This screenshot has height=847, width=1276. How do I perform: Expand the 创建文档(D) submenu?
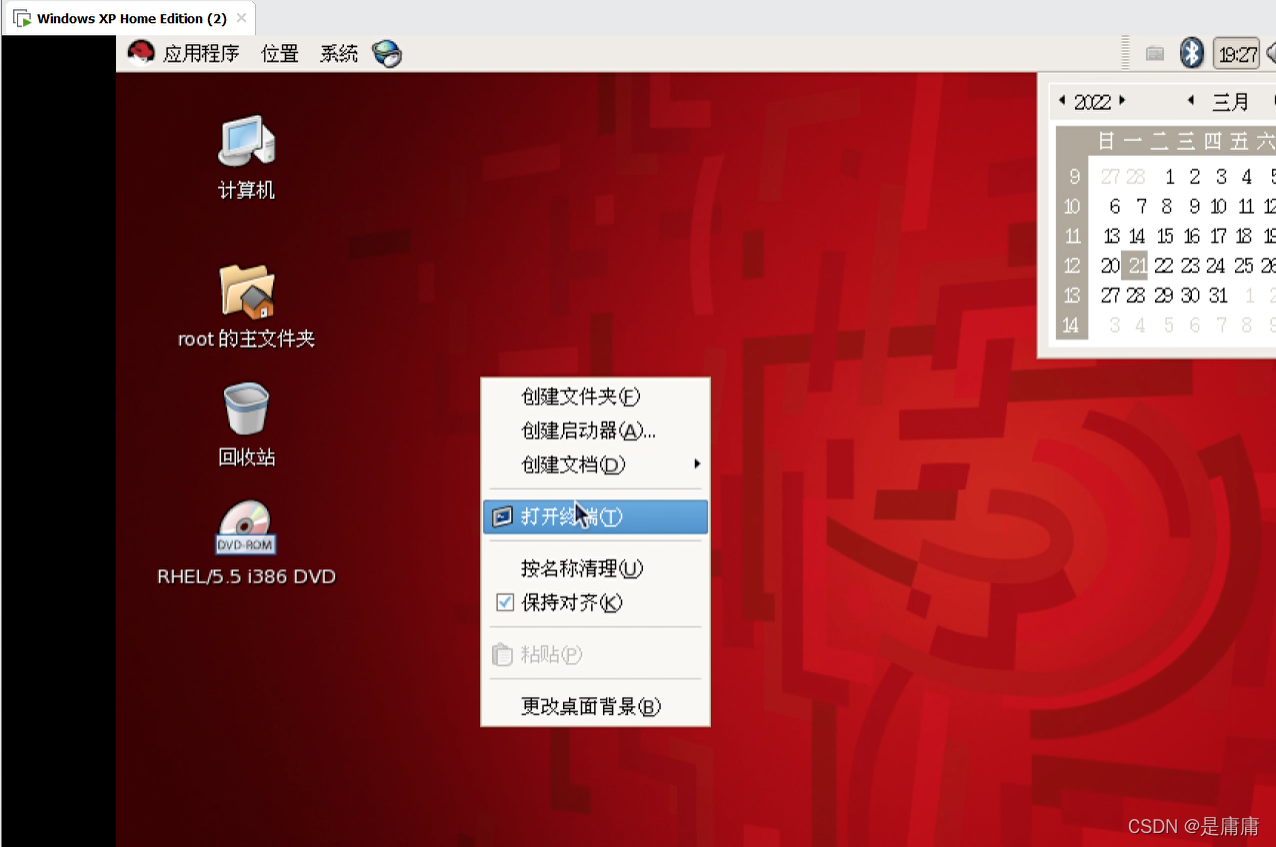pos(595,465)
